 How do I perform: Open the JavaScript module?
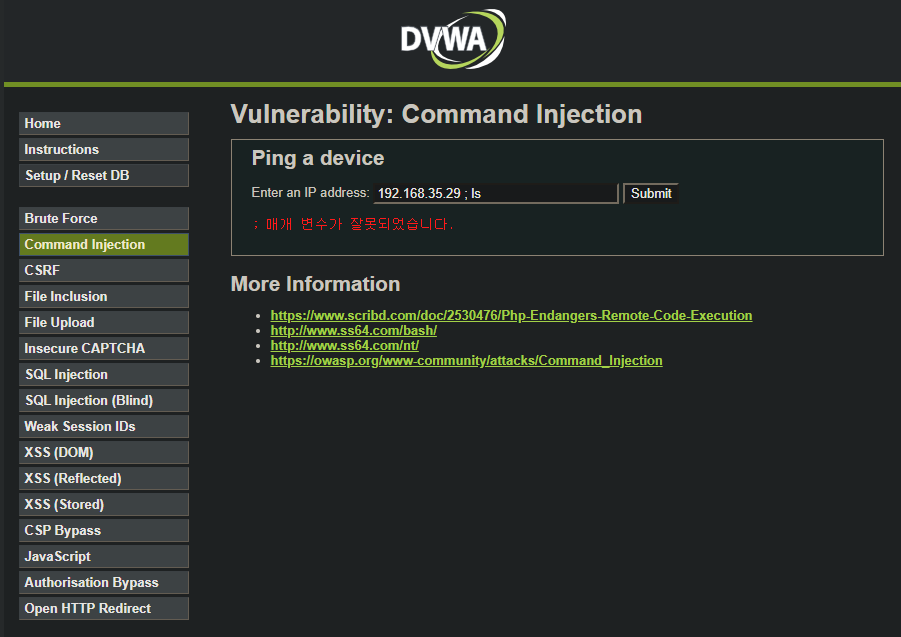104,557
